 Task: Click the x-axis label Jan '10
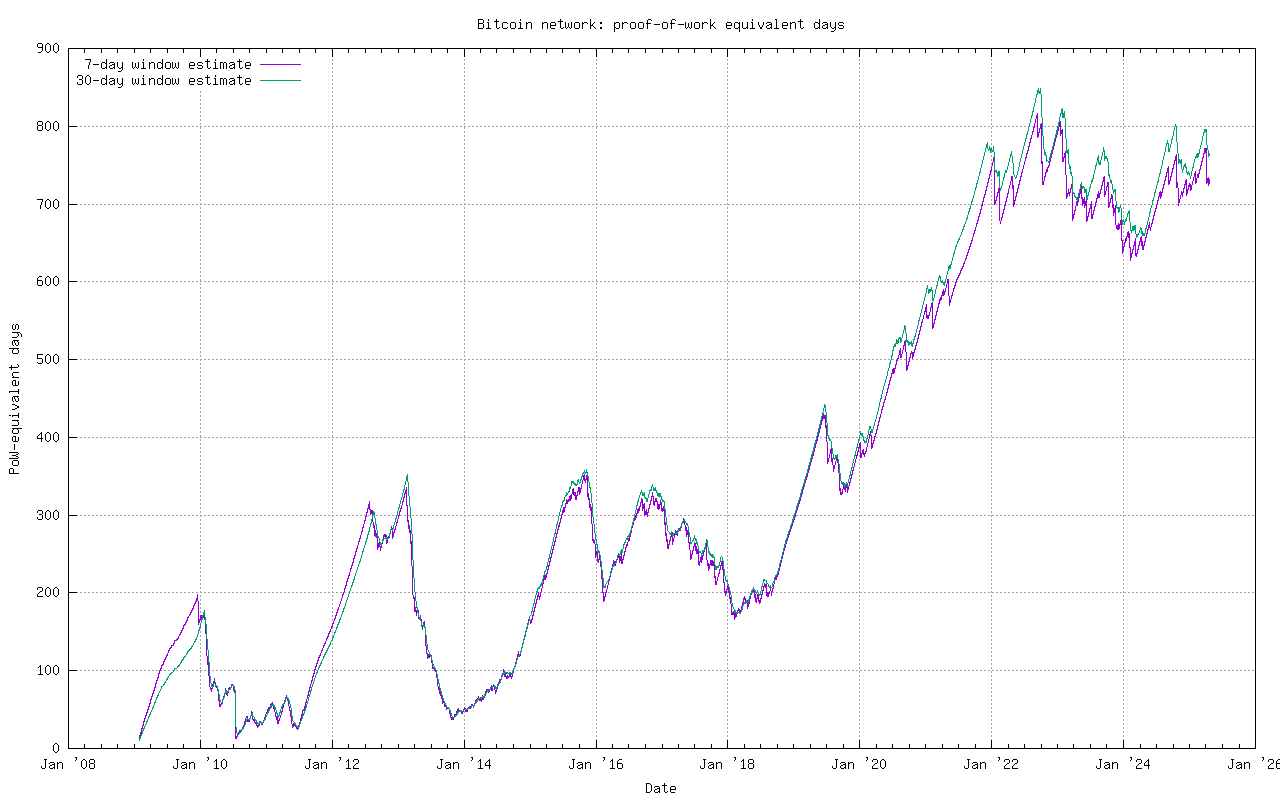[200, 765]
